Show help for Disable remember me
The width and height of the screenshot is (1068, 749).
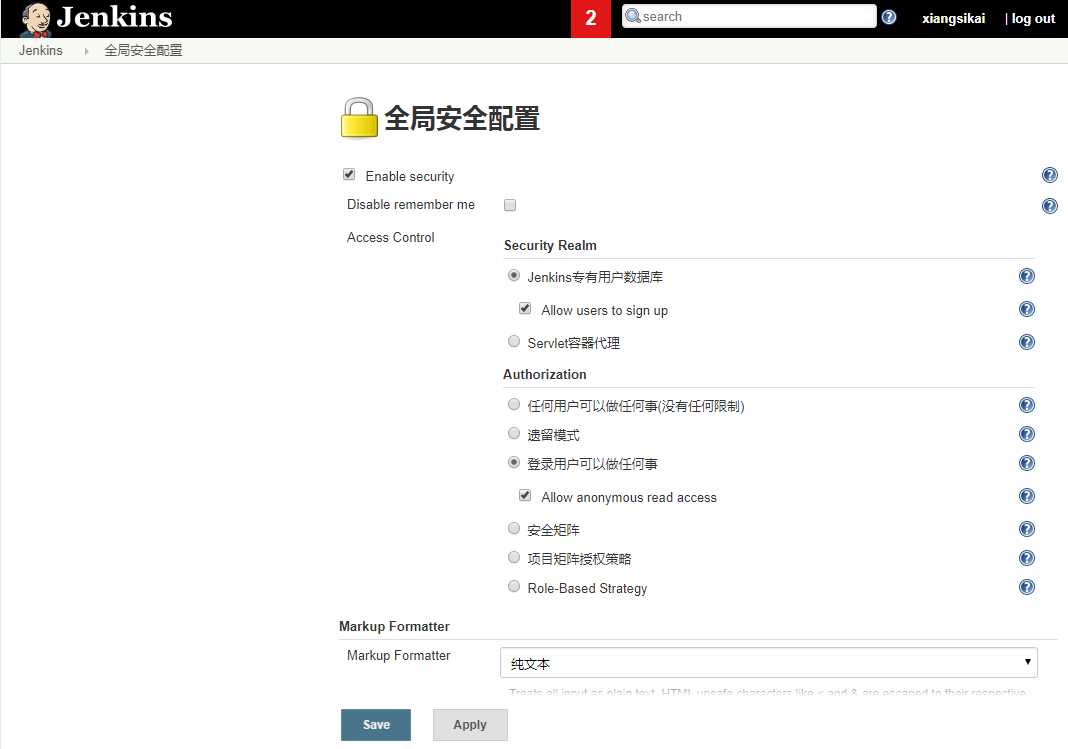[x=1050, y=206]
